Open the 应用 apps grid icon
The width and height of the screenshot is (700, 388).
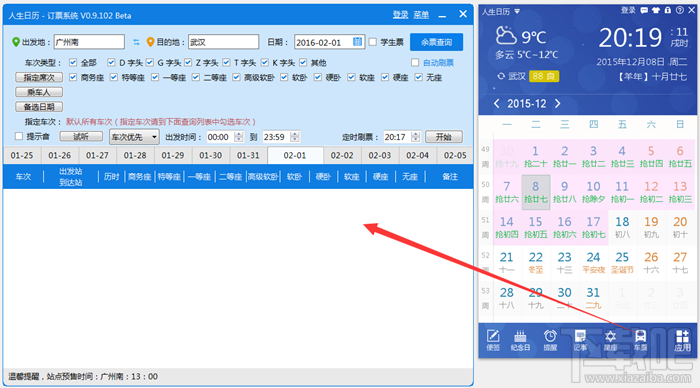click(682, 340)
